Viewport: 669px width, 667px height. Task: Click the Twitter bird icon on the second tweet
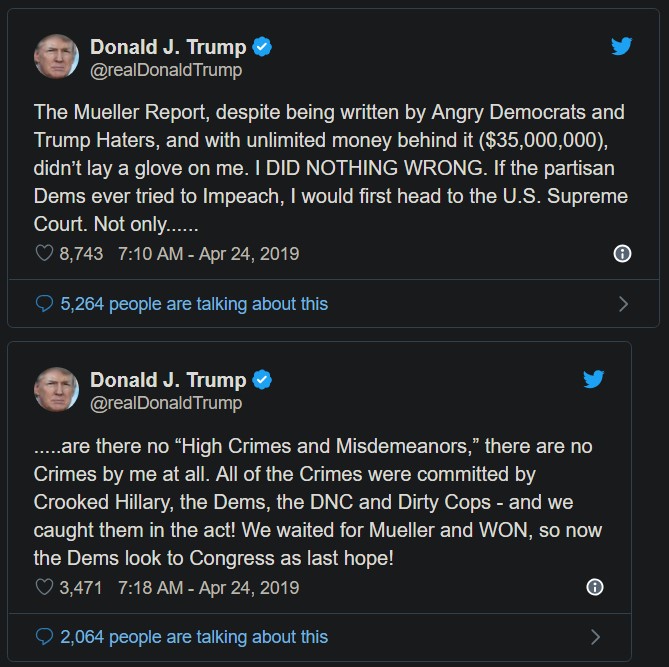(x=593, y=380)
